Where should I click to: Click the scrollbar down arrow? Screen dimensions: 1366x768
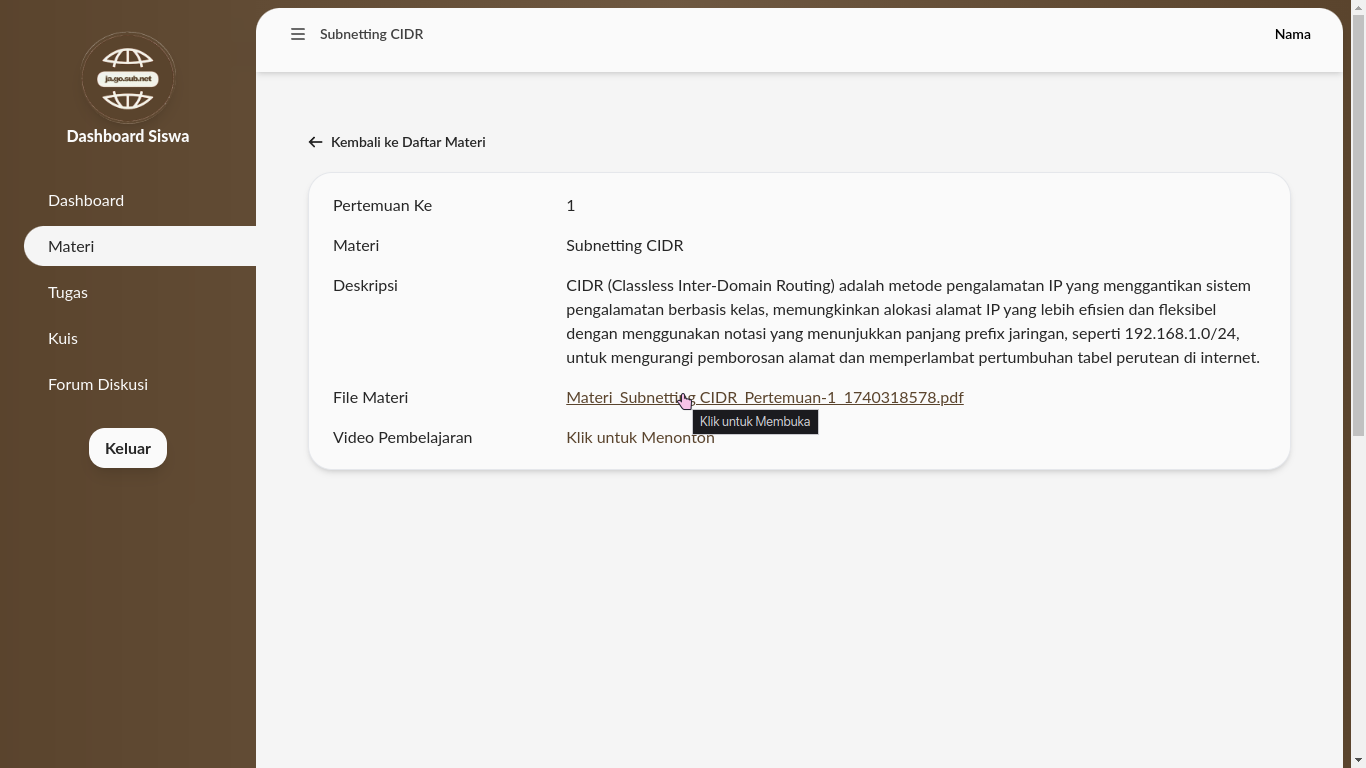coord(1358,761)
